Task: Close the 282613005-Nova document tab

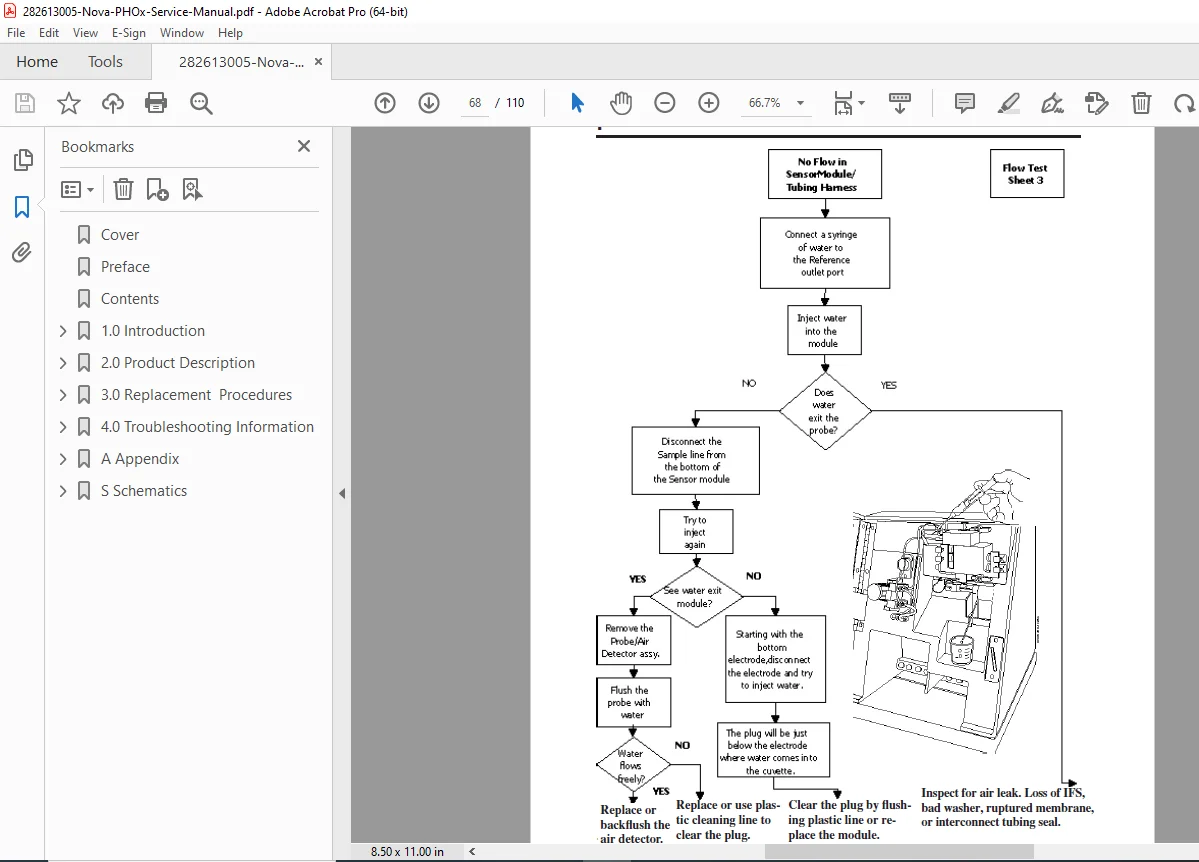Action: [x=318, y=61]
